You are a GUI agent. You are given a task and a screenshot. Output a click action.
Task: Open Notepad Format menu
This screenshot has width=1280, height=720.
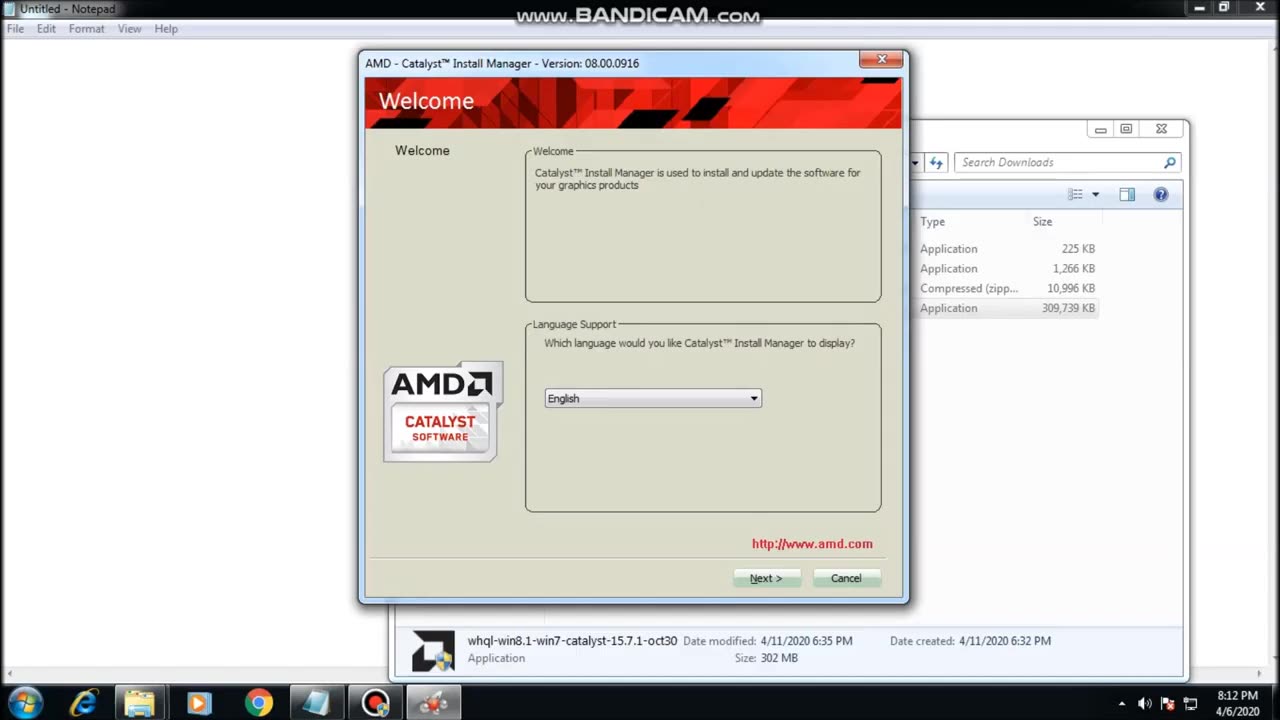(86, 29)
